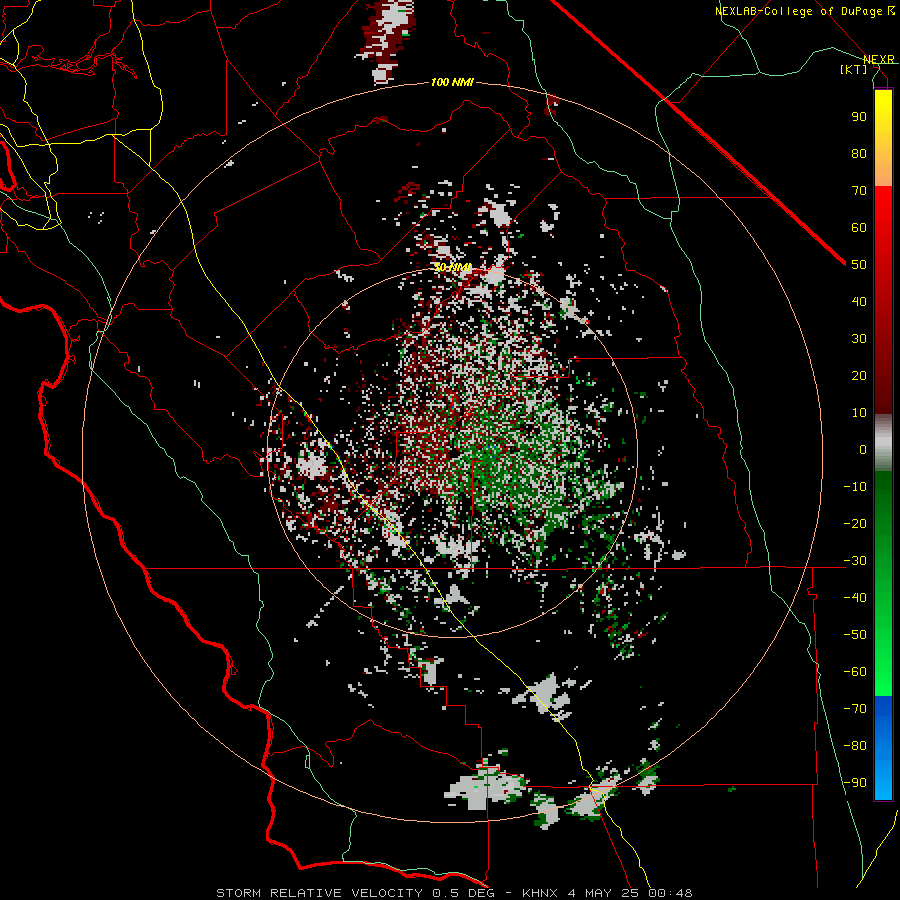The image size is (900, 900).
Task: Click the 80 value on velocity scale
Action: point(859,153)
